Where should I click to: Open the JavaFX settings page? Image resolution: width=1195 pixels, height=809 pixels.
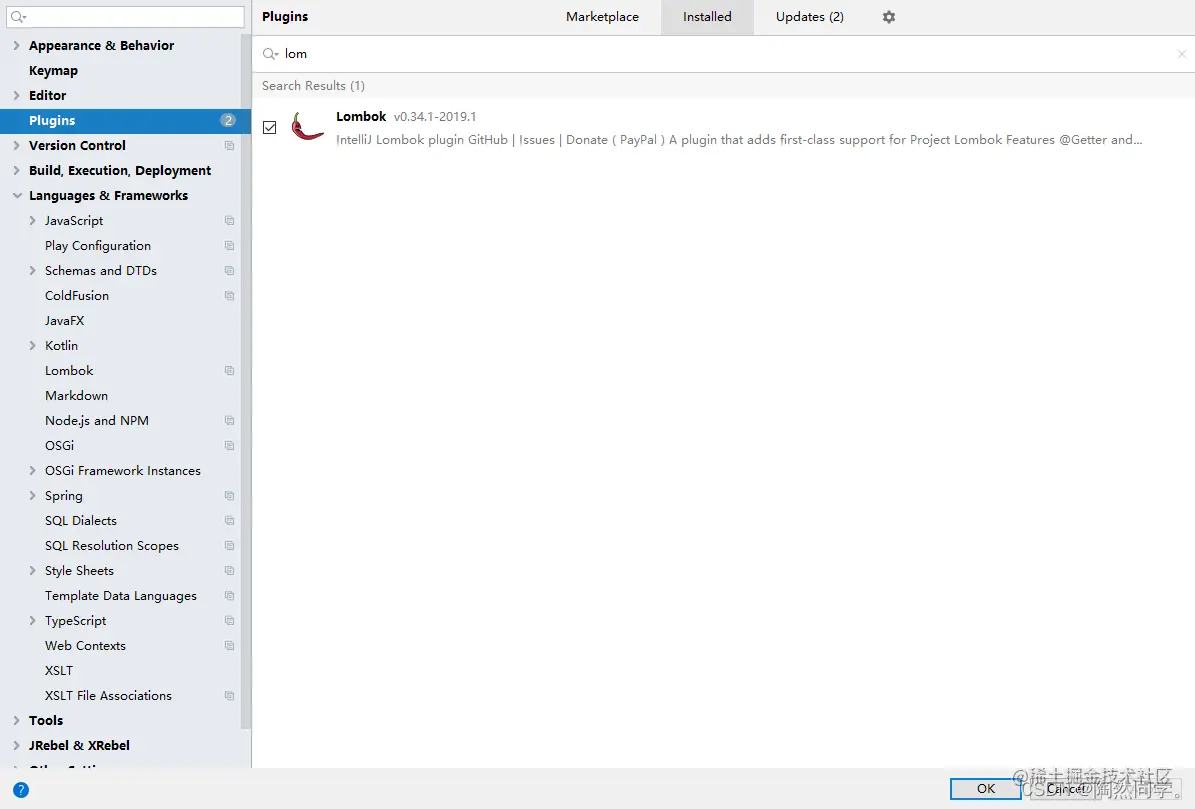(x=65, y=321)
